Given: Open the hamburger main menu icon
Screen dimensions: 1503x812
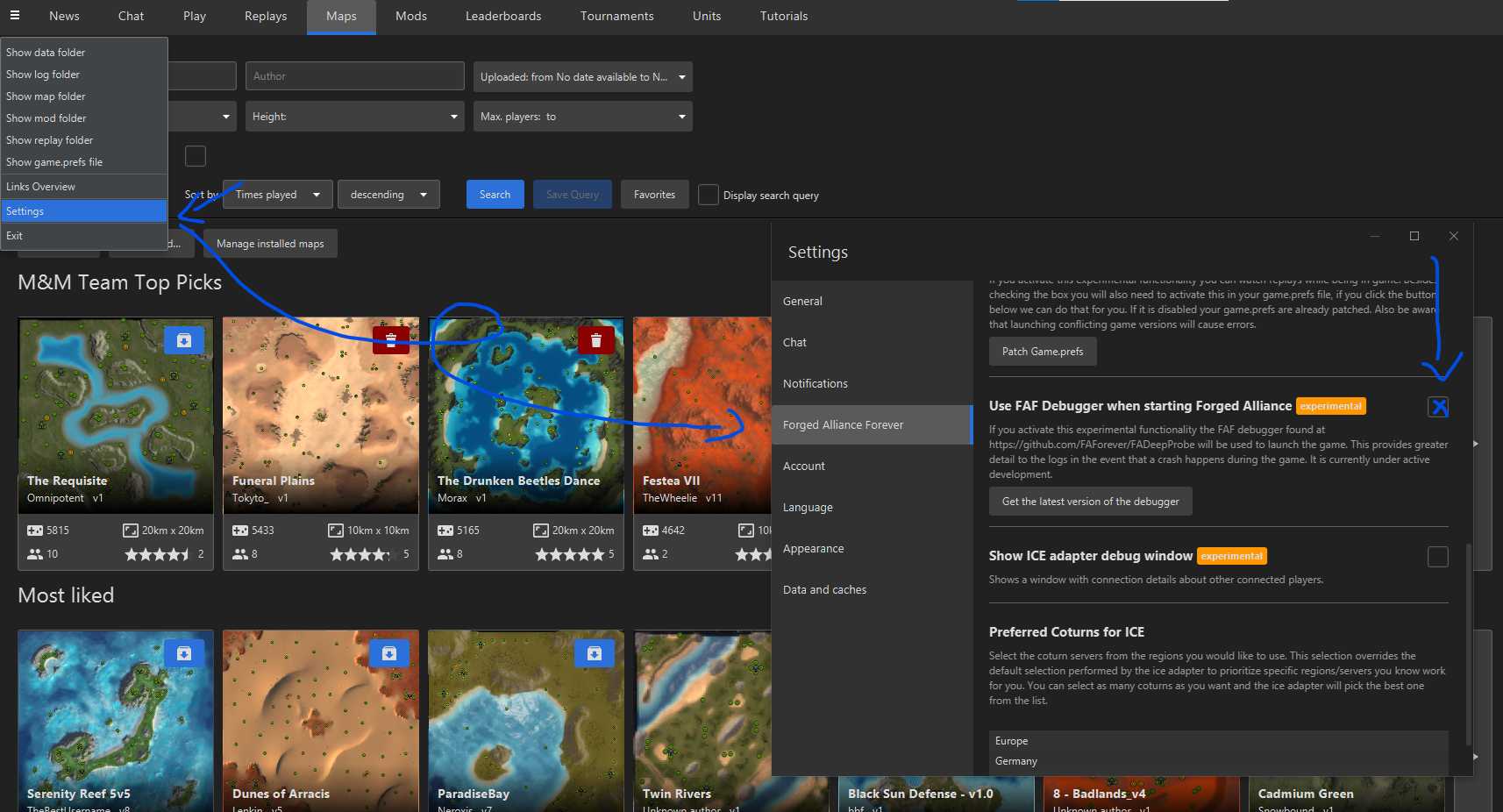Looking at the screenshot, I should point(15,15).
